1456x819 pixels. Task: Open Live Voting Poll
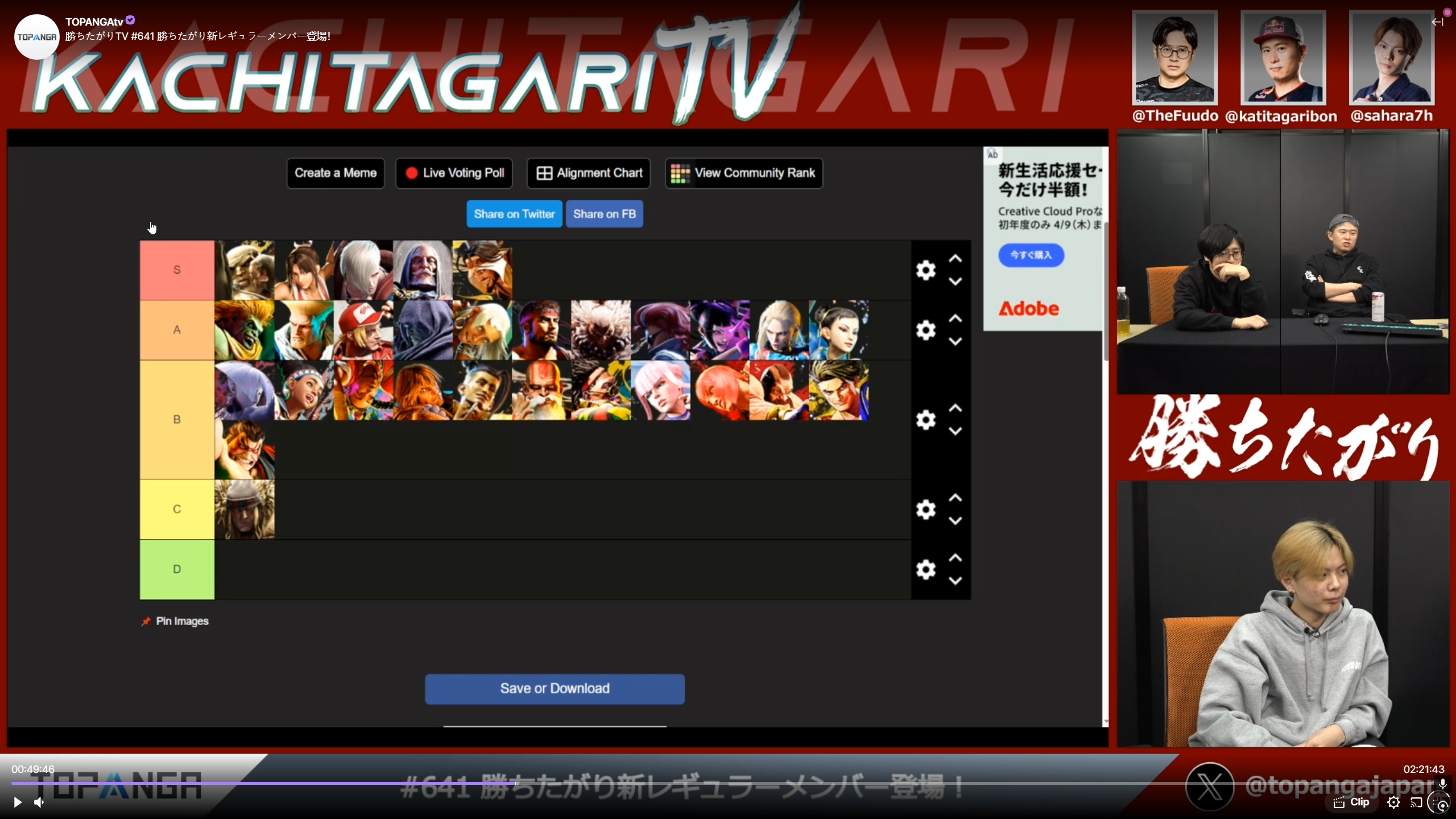(x=454, y=173)
